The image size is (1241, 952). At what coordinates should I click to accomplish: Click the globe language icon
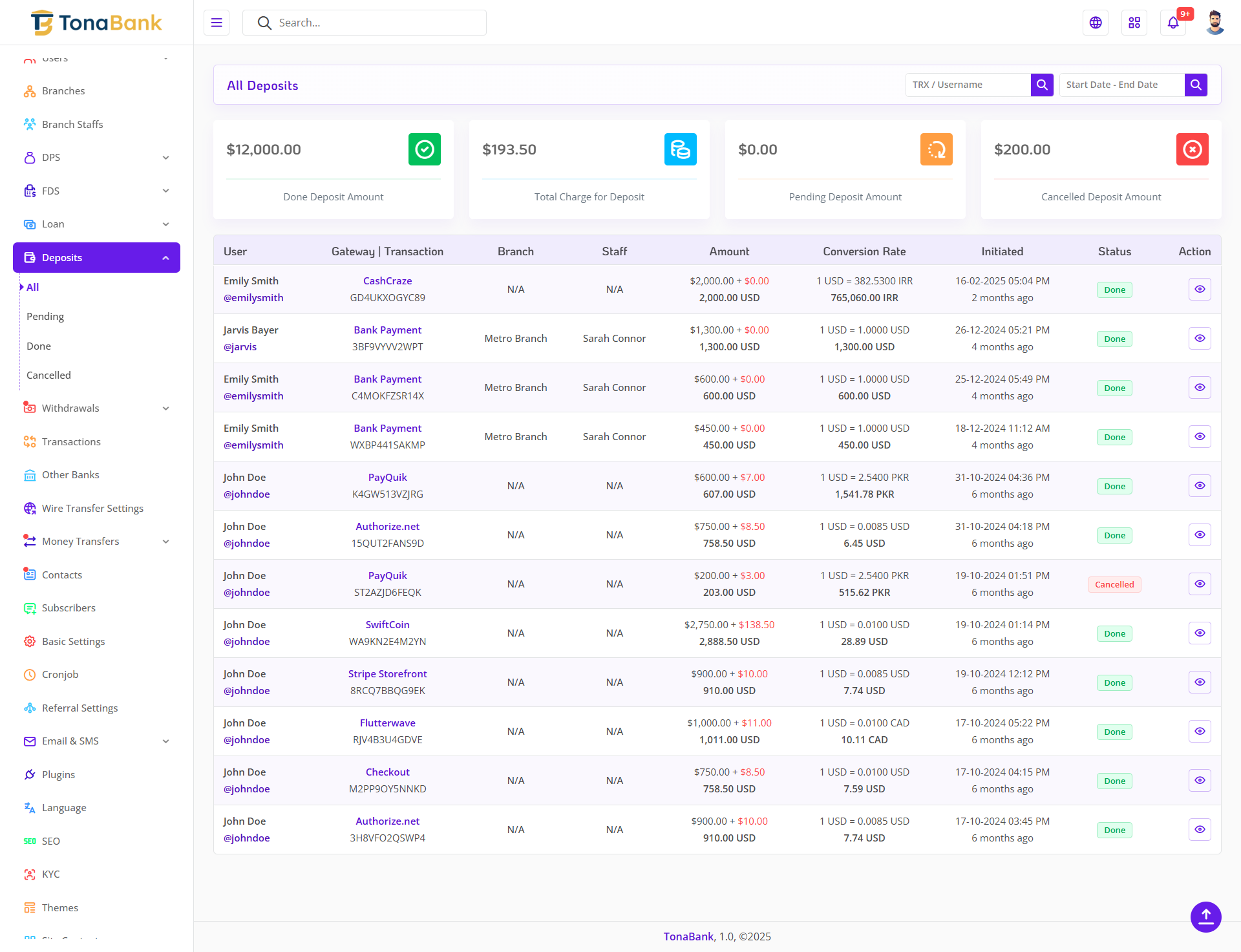pos(1096,23)
